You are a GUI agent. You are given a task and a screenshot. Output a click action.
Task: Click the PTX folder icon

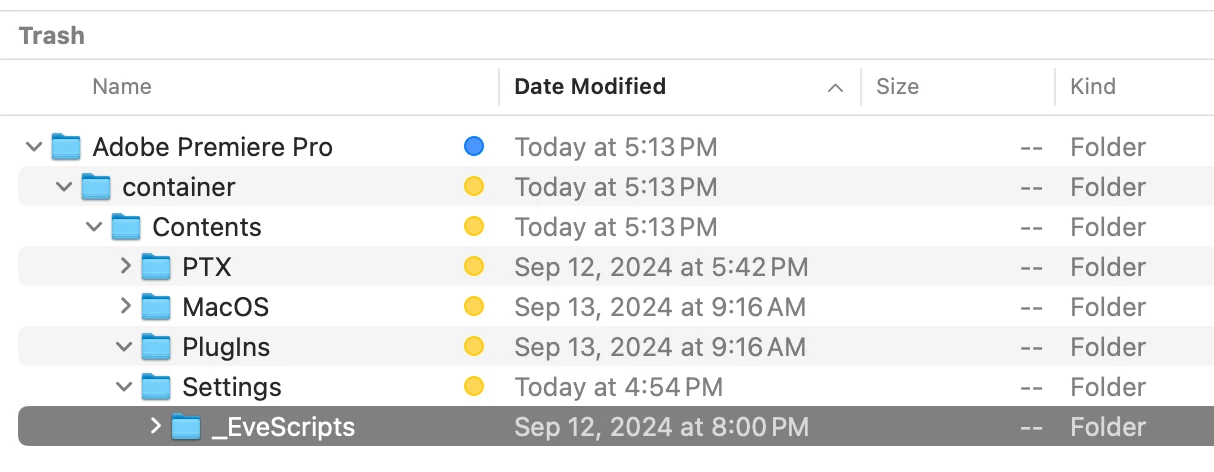[156, 267]
